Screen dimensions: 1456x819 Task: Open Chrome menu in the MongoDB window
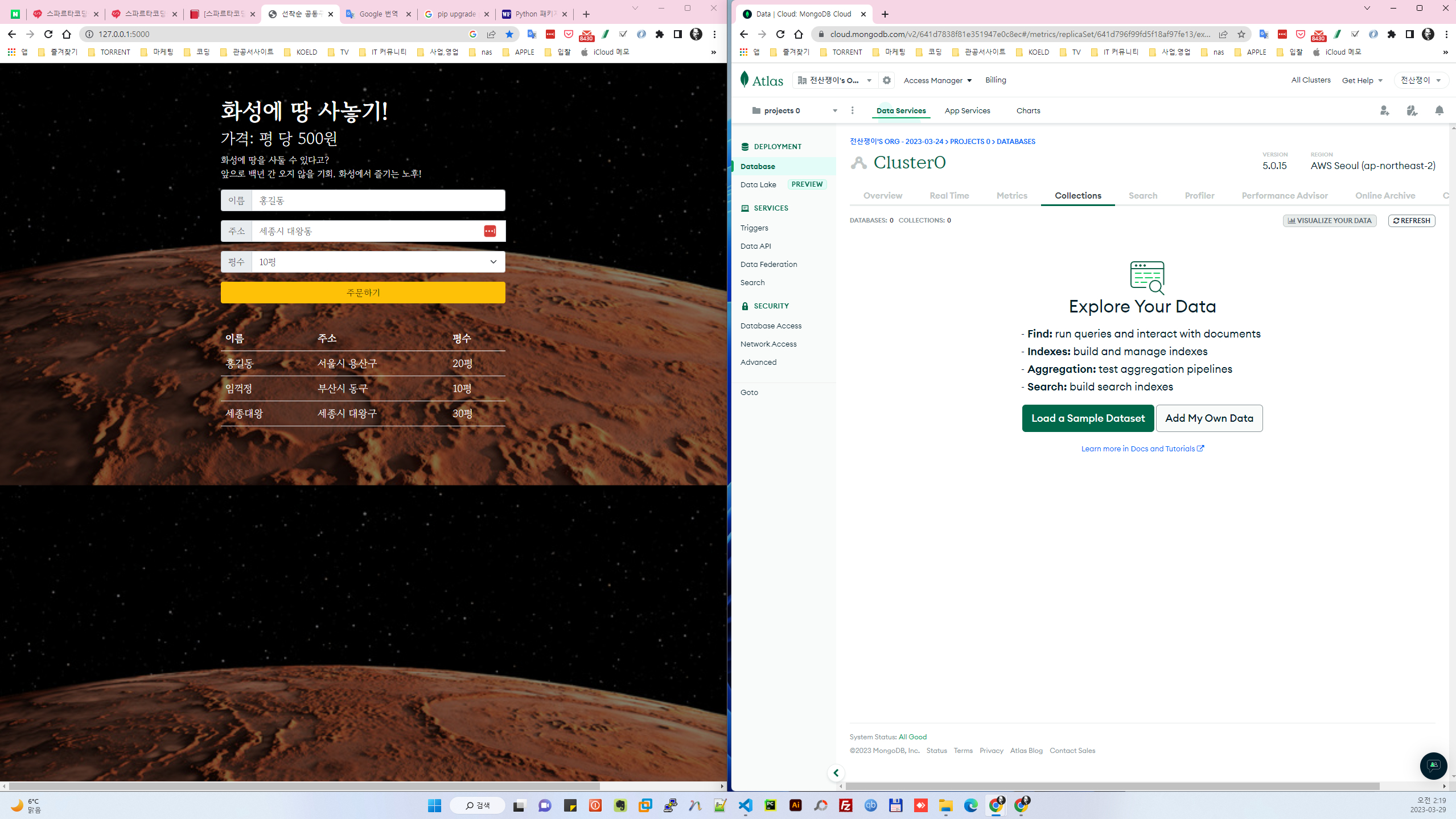coord(1446,34)
